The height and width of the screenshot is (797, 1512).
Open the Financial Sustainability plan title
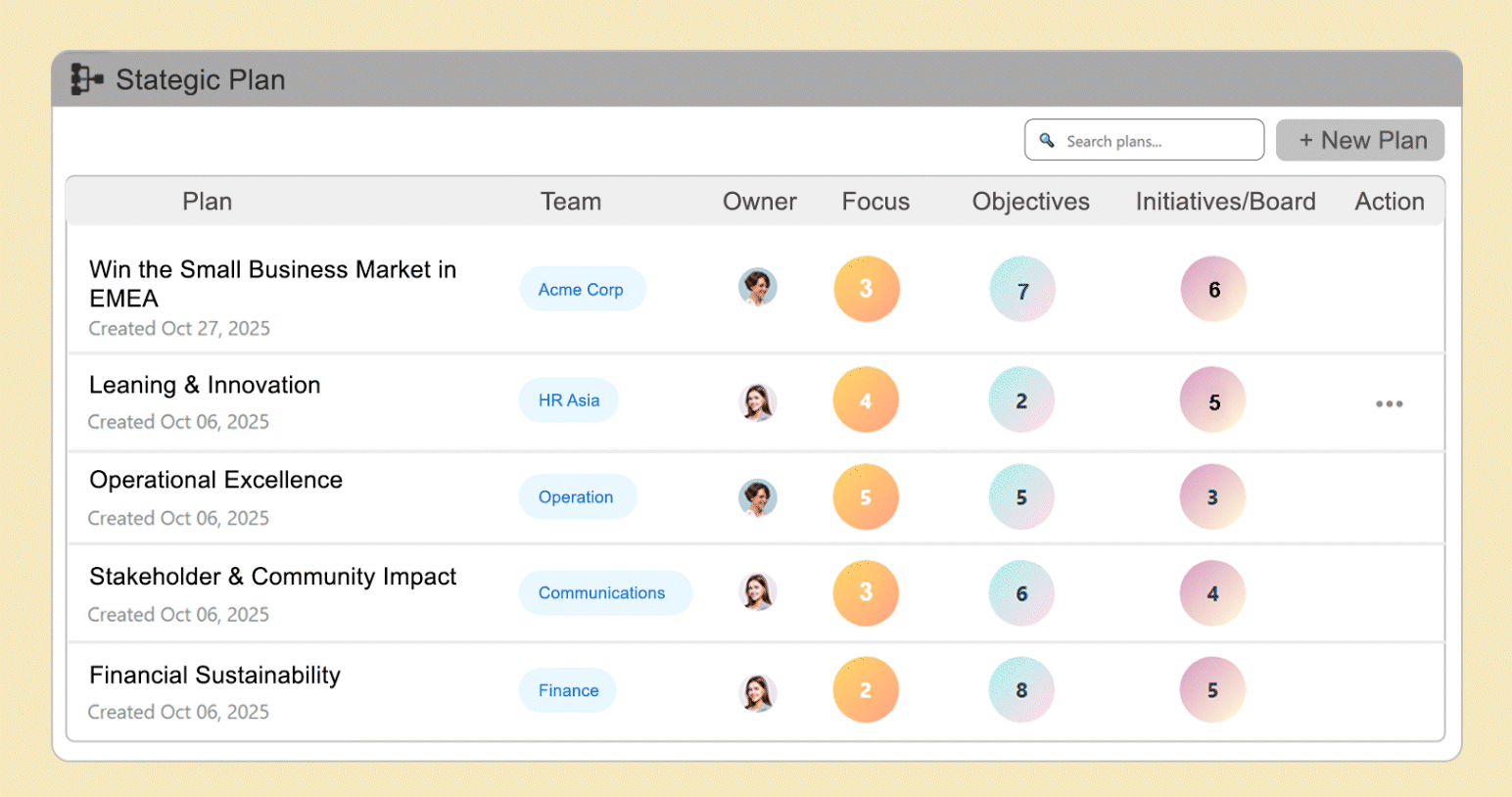click(215, 676)
